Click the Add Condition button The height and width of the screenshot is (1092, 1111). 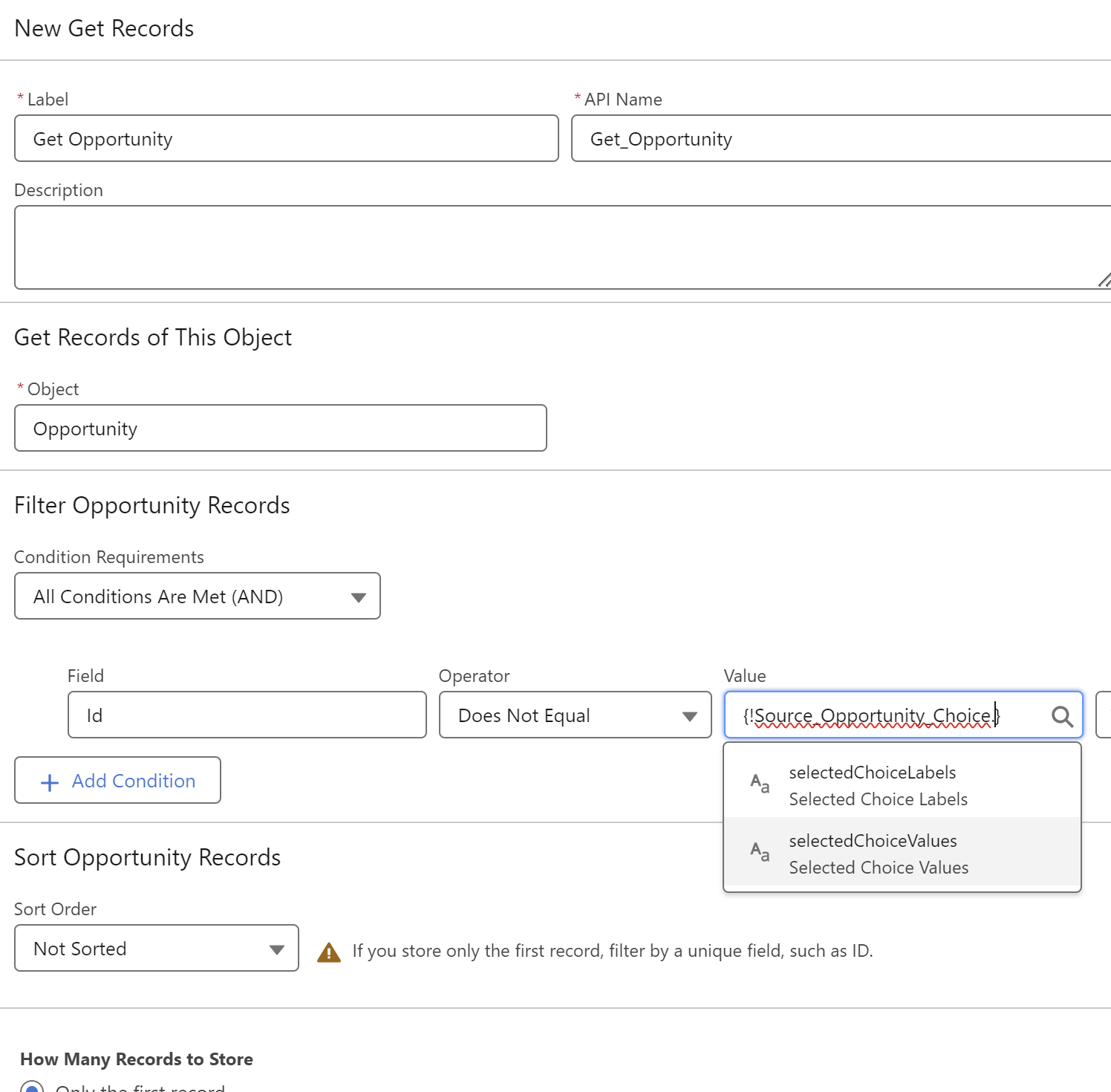coord(117,780)
